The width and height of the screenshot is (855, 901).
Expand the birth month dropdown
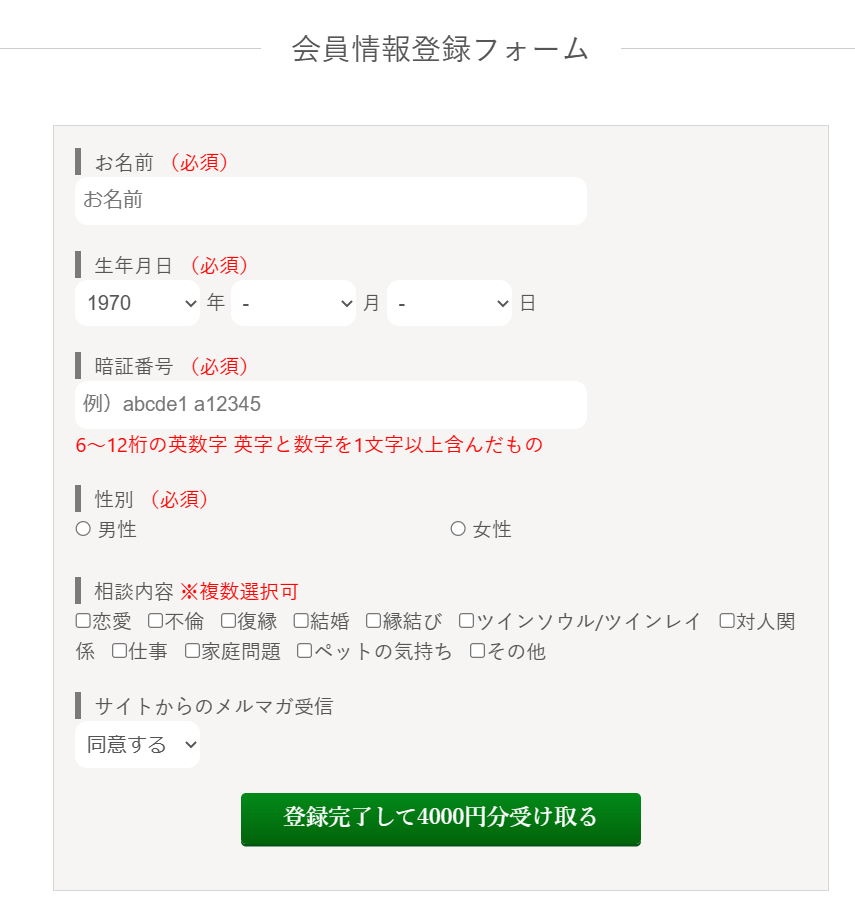[293, 303]
